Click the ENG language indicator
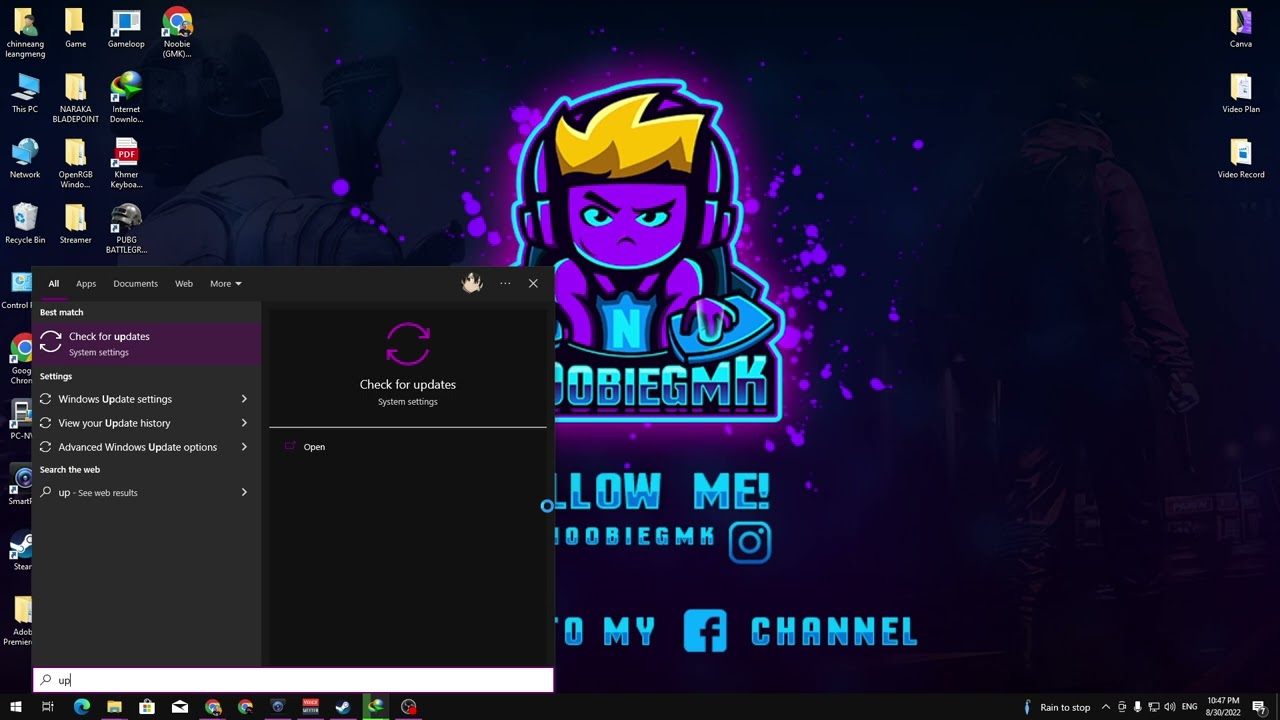This screenshot has height=720, width=1280. point(1190,707)
